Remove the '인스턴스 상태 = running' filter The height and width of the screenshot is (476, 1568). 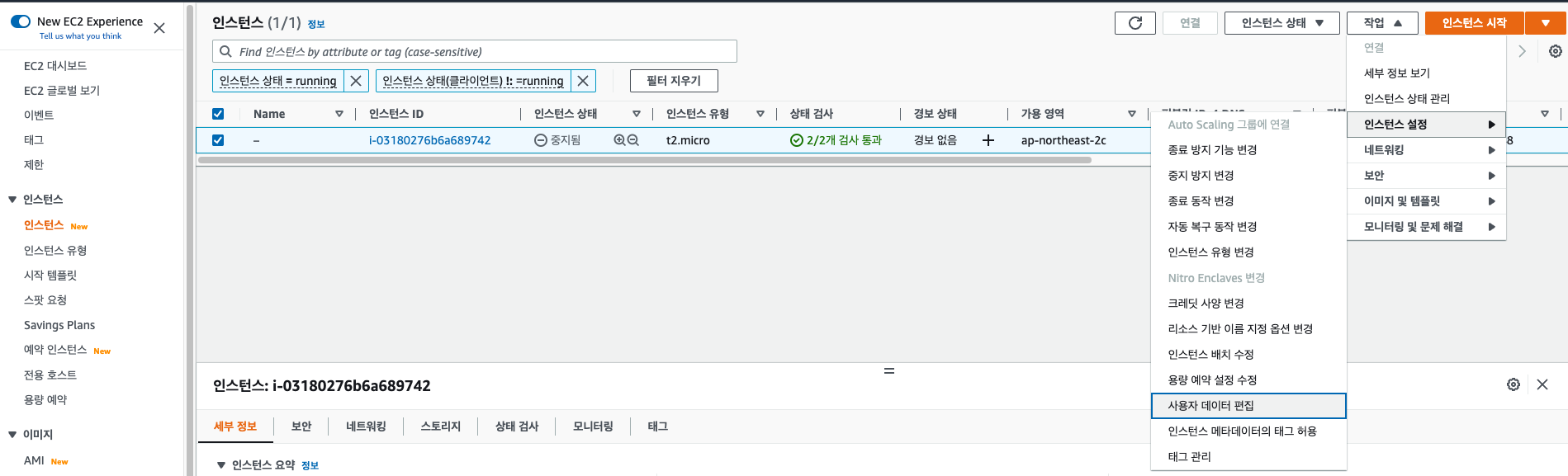(356, 81)
